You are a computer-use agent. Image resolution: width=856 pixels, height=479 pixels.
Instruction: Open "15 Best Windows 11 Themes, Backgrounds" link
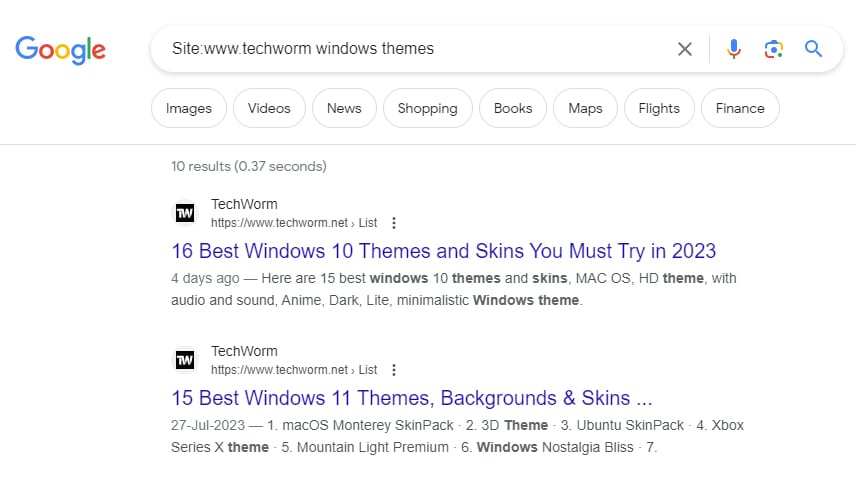pos(411,397)
